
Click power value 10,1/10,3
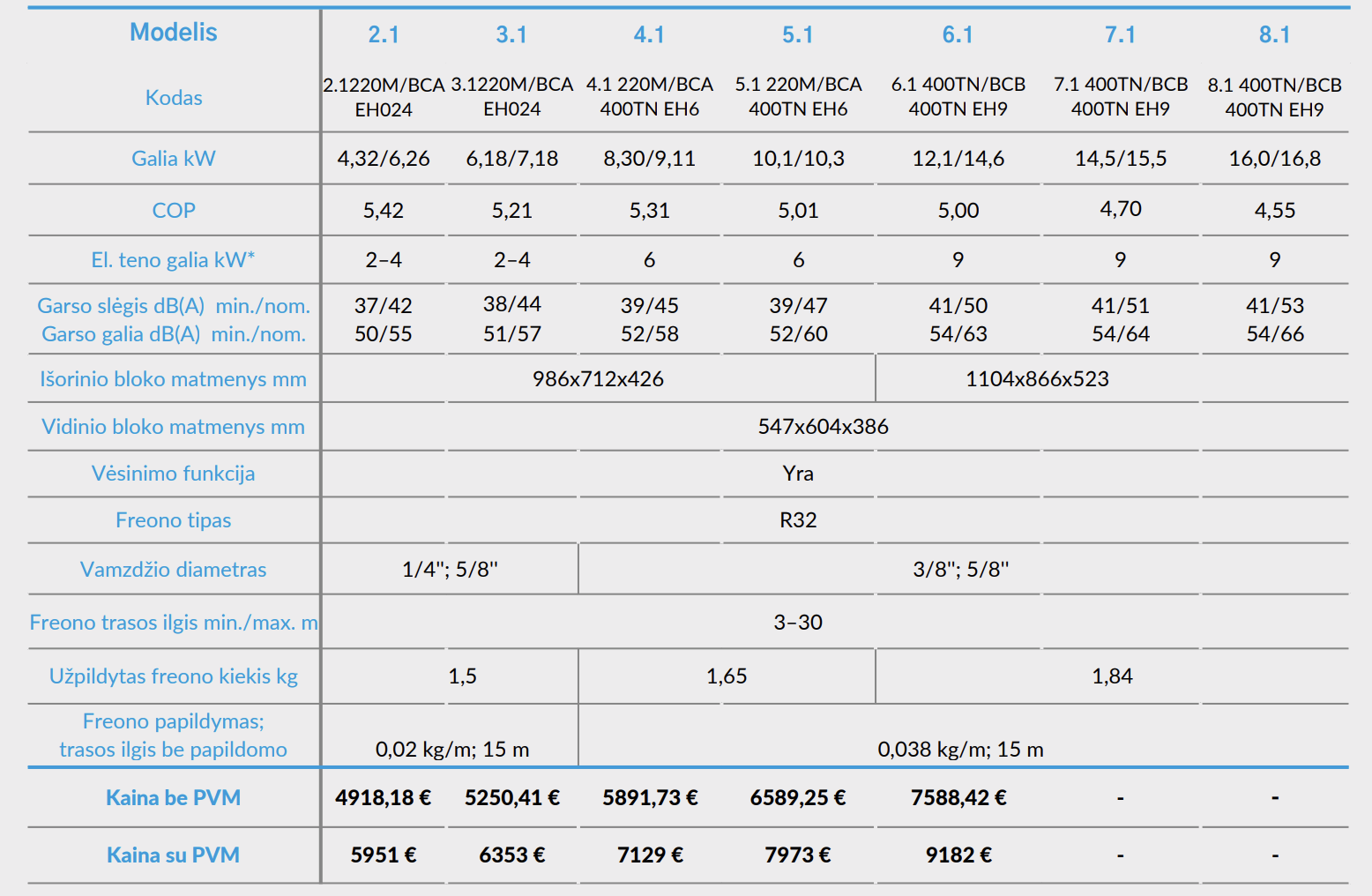click(x=798, y=159)
